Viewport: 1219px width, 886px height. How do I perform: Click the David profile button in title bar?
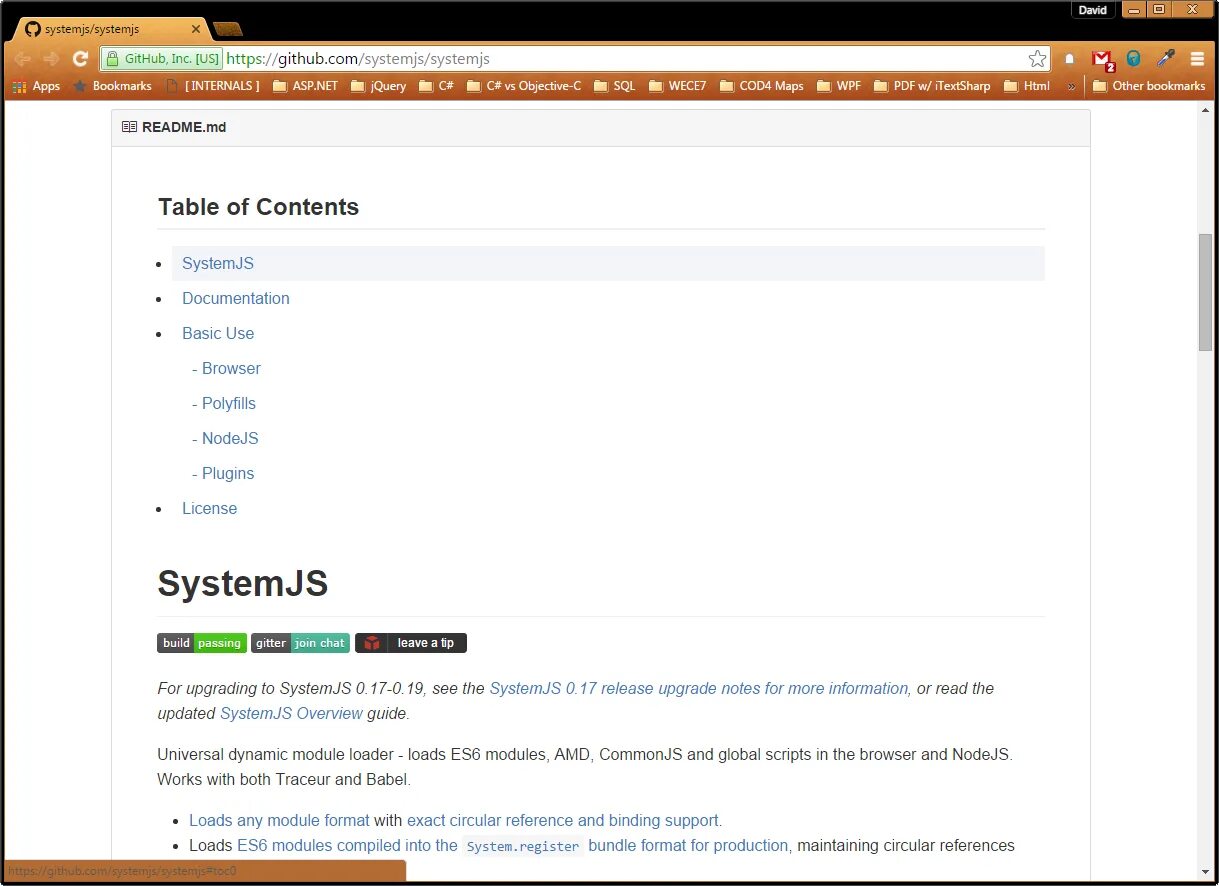tap(1093, 10)
